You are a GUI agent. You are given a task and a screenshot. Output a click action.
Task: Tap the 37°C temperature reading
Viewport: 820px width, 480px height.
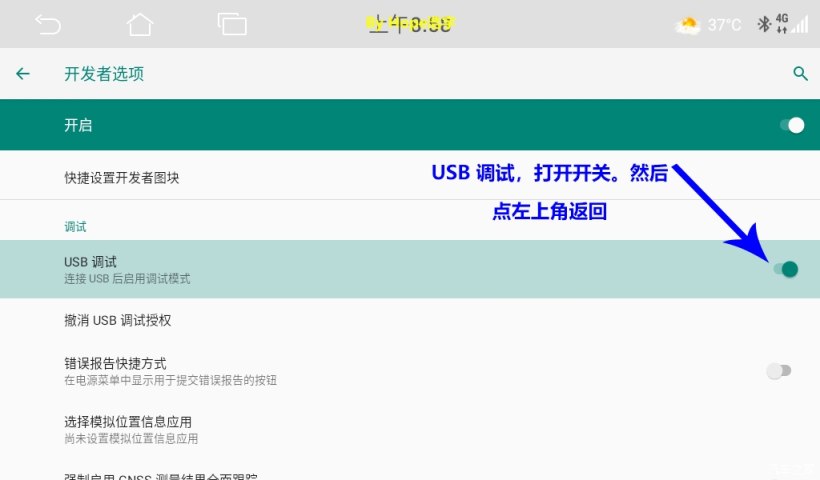point(724,25)
